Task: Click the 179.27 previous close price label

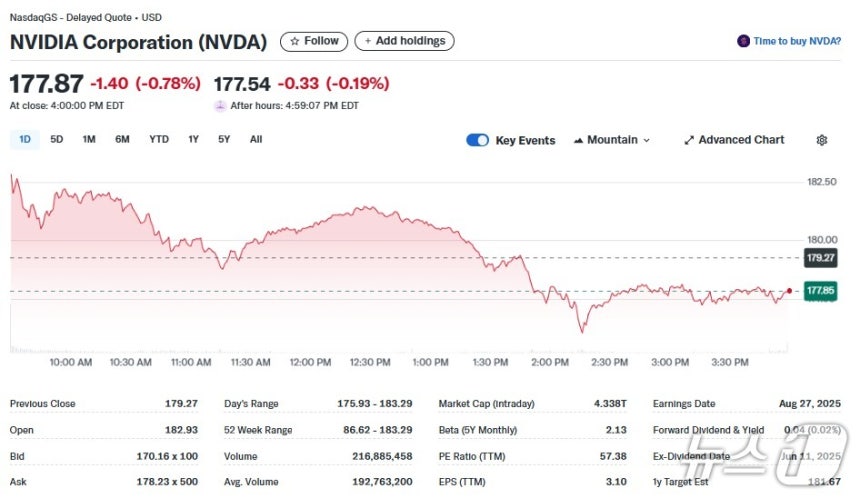Action: point(821,258)
